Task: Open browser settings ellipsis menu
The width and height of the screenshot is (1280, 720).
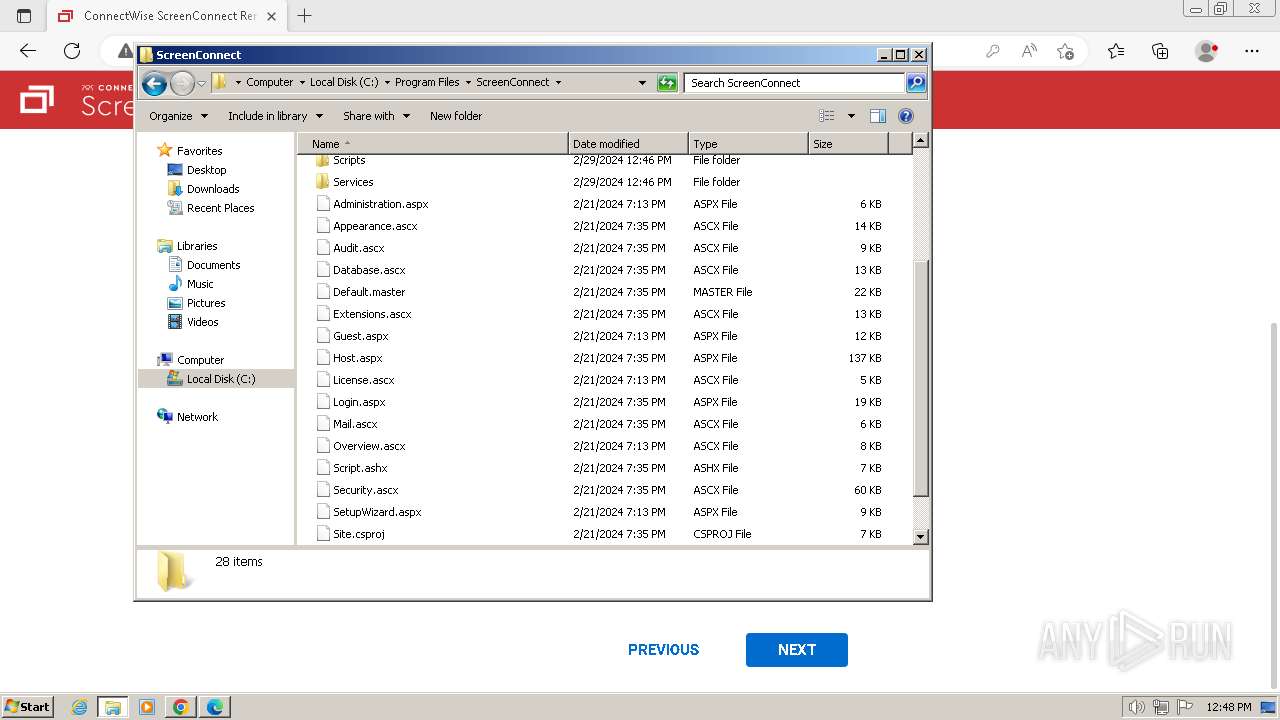Action: [x=1252, y=51]
